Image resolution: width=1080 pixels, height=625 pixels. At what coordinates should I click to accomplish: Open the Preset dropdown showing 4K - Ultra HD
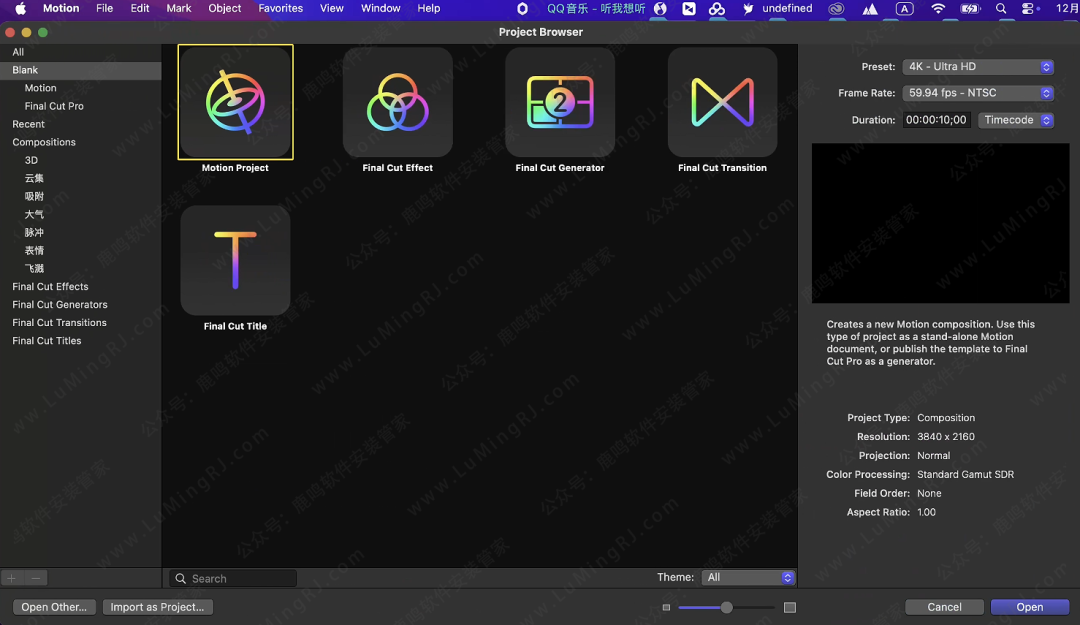(978, 67)
